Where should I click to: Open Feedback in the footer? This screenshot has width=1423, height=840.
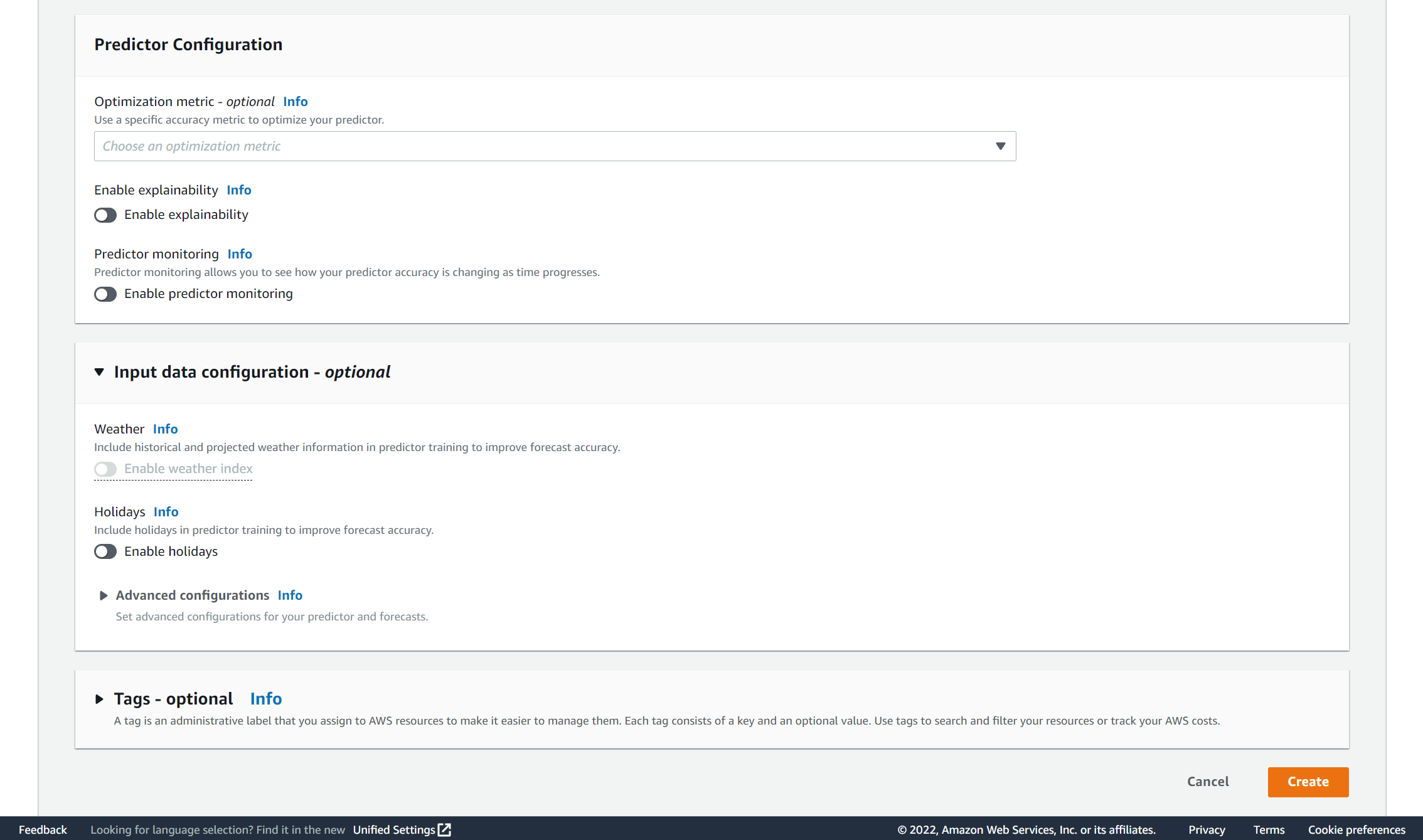pos(43,829)
